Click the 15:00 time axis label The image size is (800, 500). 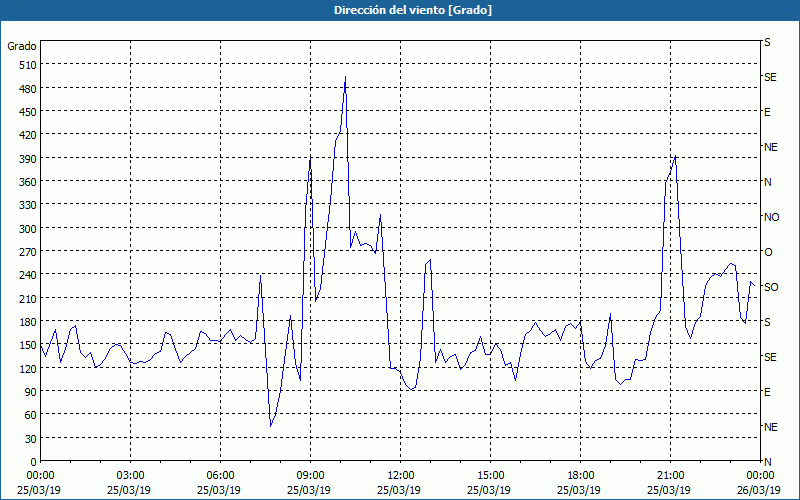pyautogui.click(x=490, y=476)
